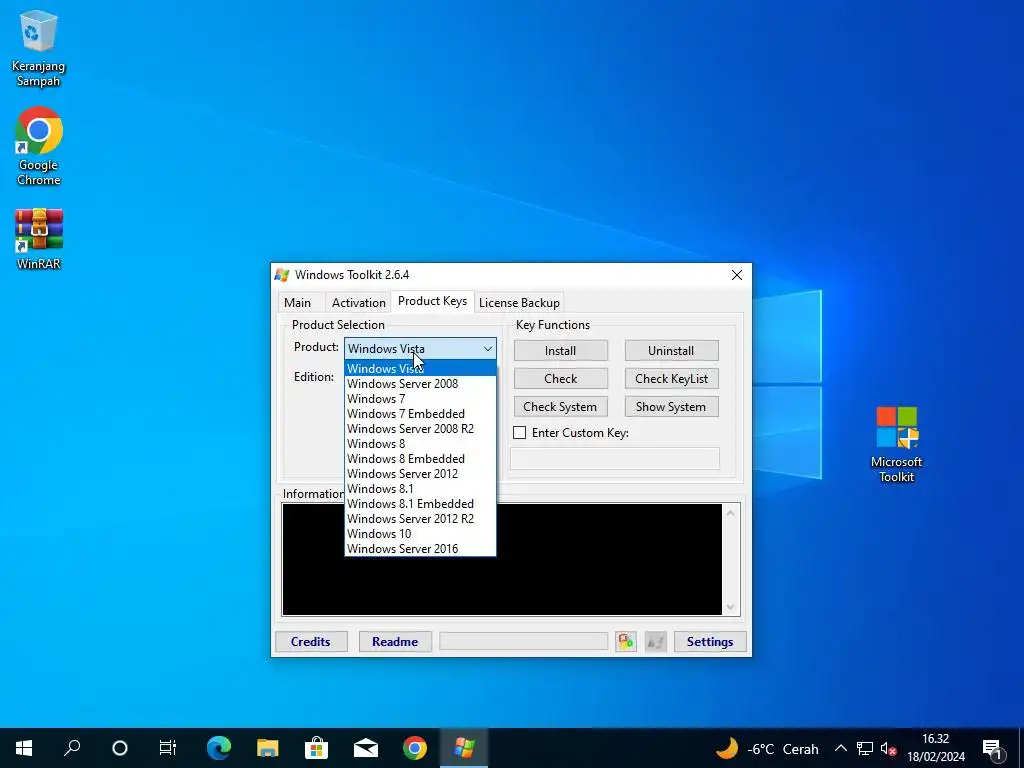Open Cortana circle icon on taskbar

pyautogui.click(x=120, y=748)
